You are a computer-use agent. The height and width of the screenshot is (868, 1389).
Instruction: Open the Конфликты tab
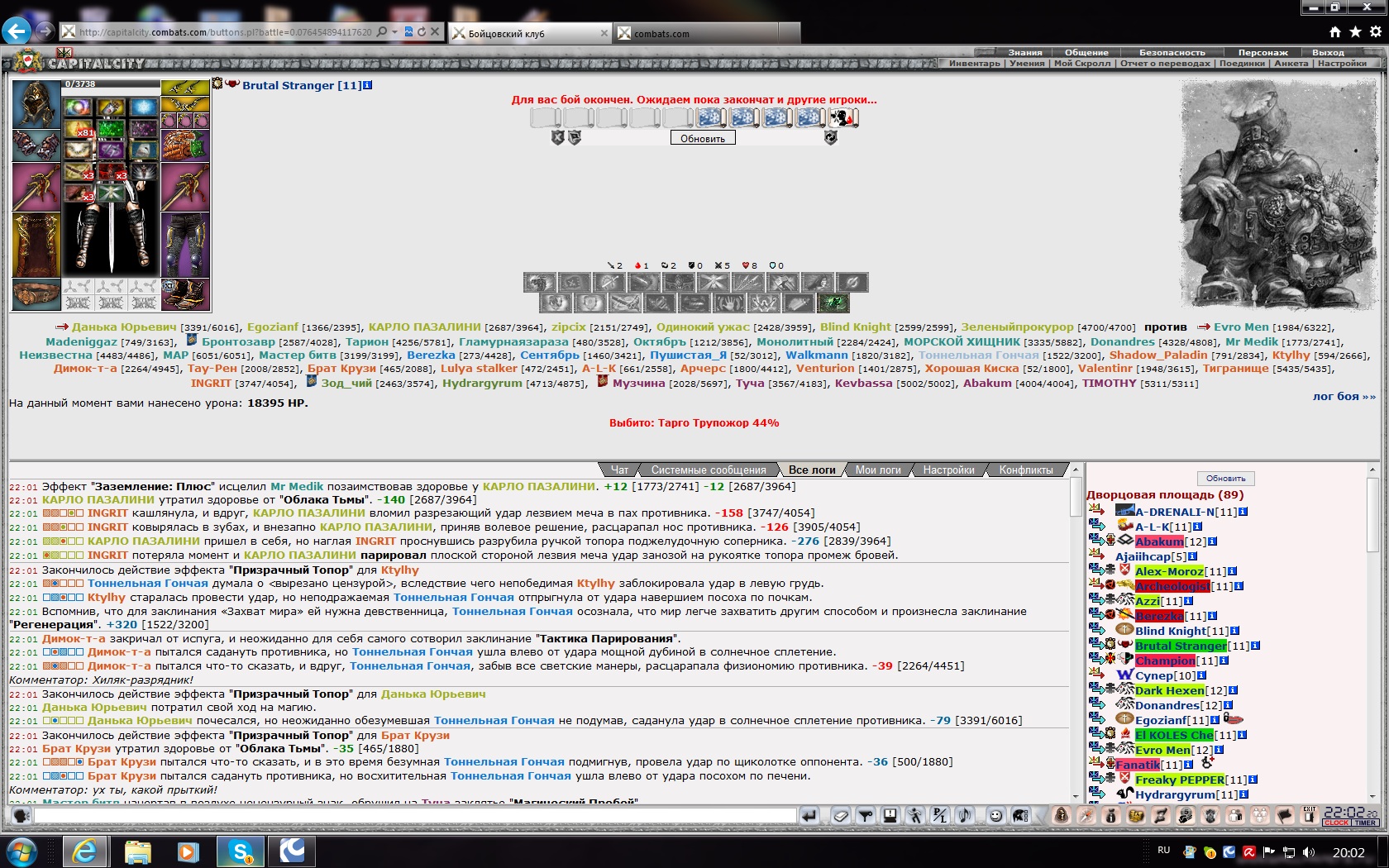point(1026,470)
